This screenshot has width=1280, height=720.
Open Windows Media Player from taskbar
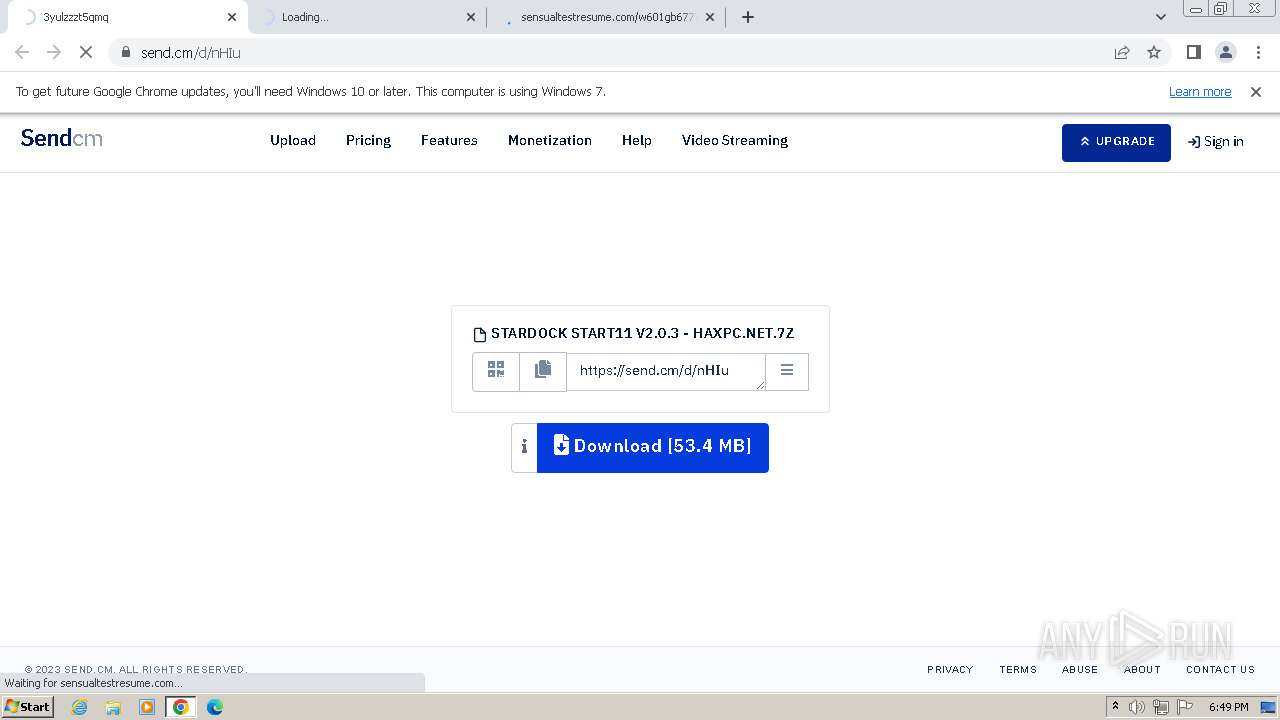[x=147, y=707]
